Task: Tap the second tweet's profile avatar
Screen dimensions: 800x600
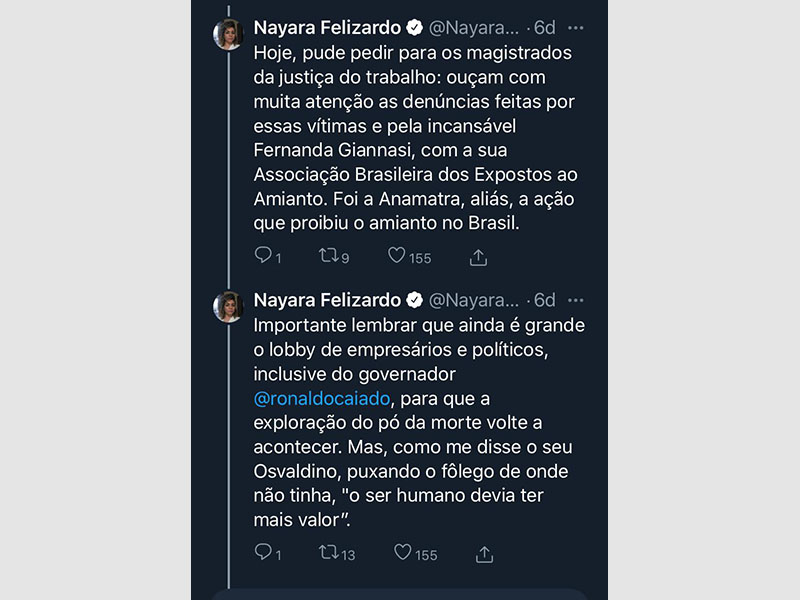Action: coord(229,307)
